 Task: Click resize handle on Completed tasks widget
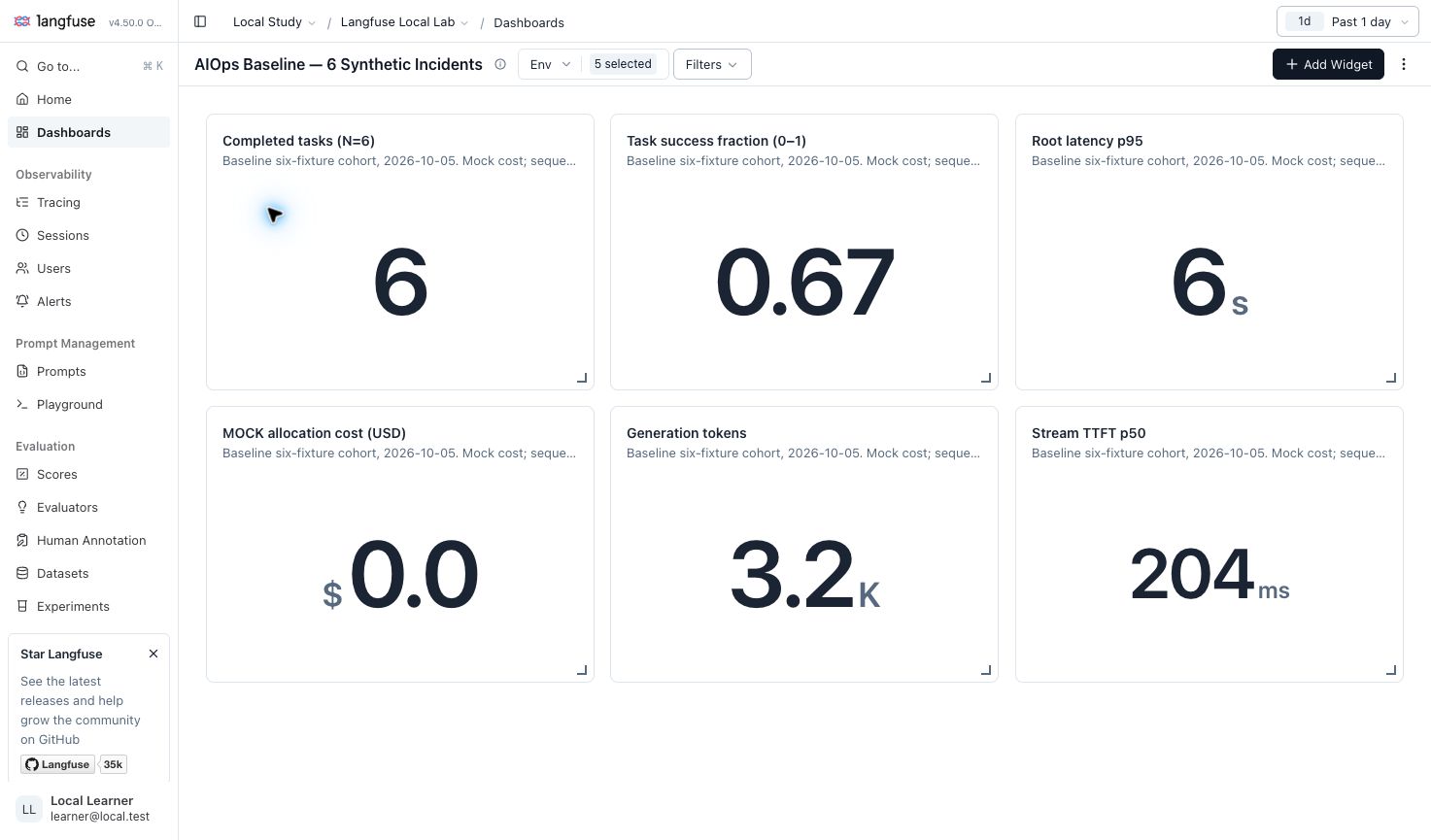(x=582, y=378)
